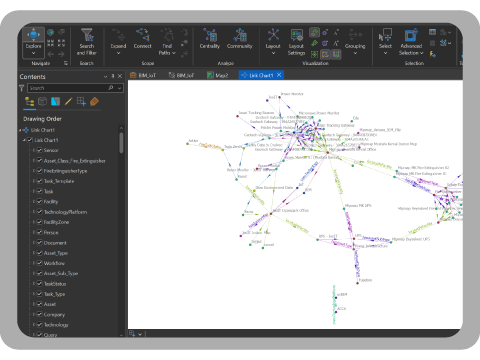The image size is (480, 360).
Task: Toggle the Facility layer visibility checkbox
Action: coord(39,201)
